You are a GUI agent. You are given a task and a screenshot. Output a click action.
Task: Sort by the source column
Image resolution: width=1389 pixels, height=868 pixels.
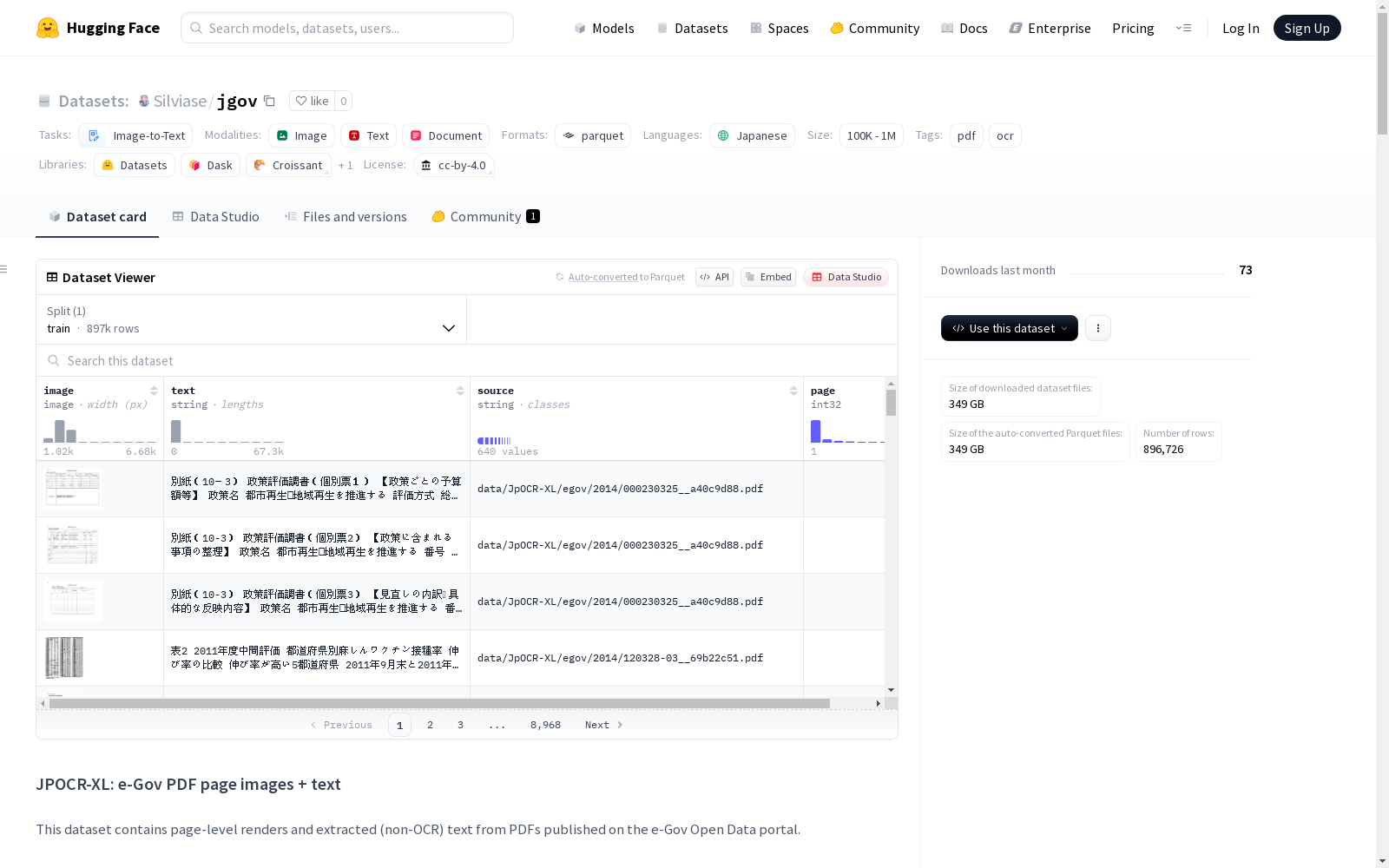[x=793, y=391]
